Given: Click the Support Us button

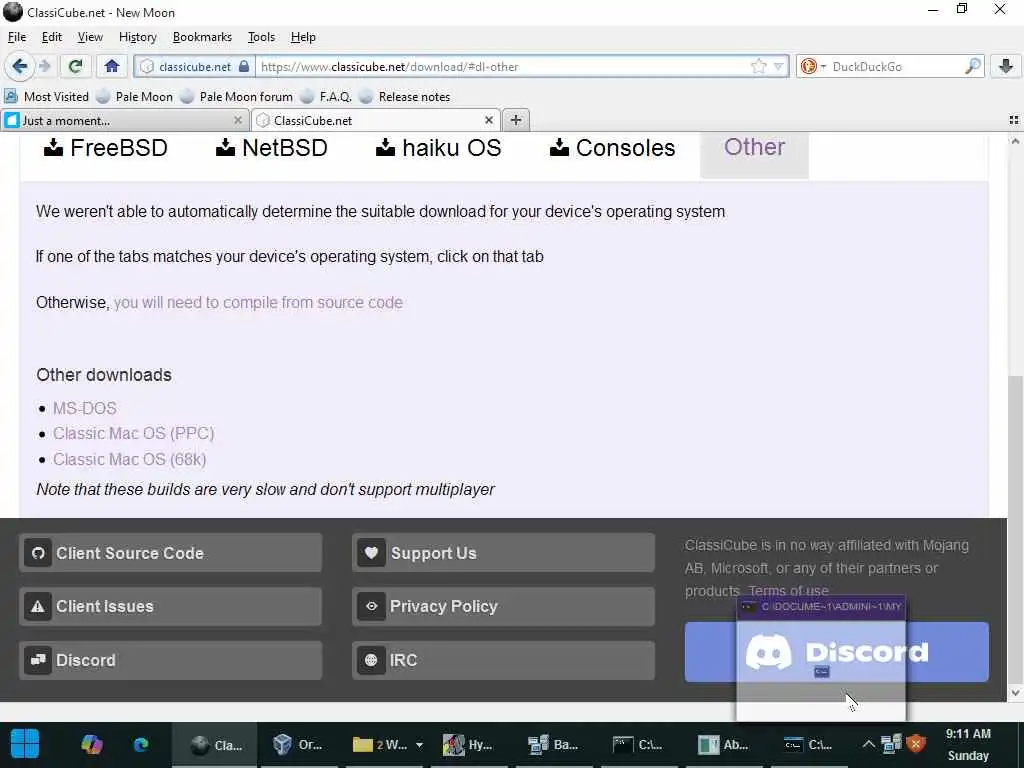Looking at the screenshot, I should click(503, 553).
